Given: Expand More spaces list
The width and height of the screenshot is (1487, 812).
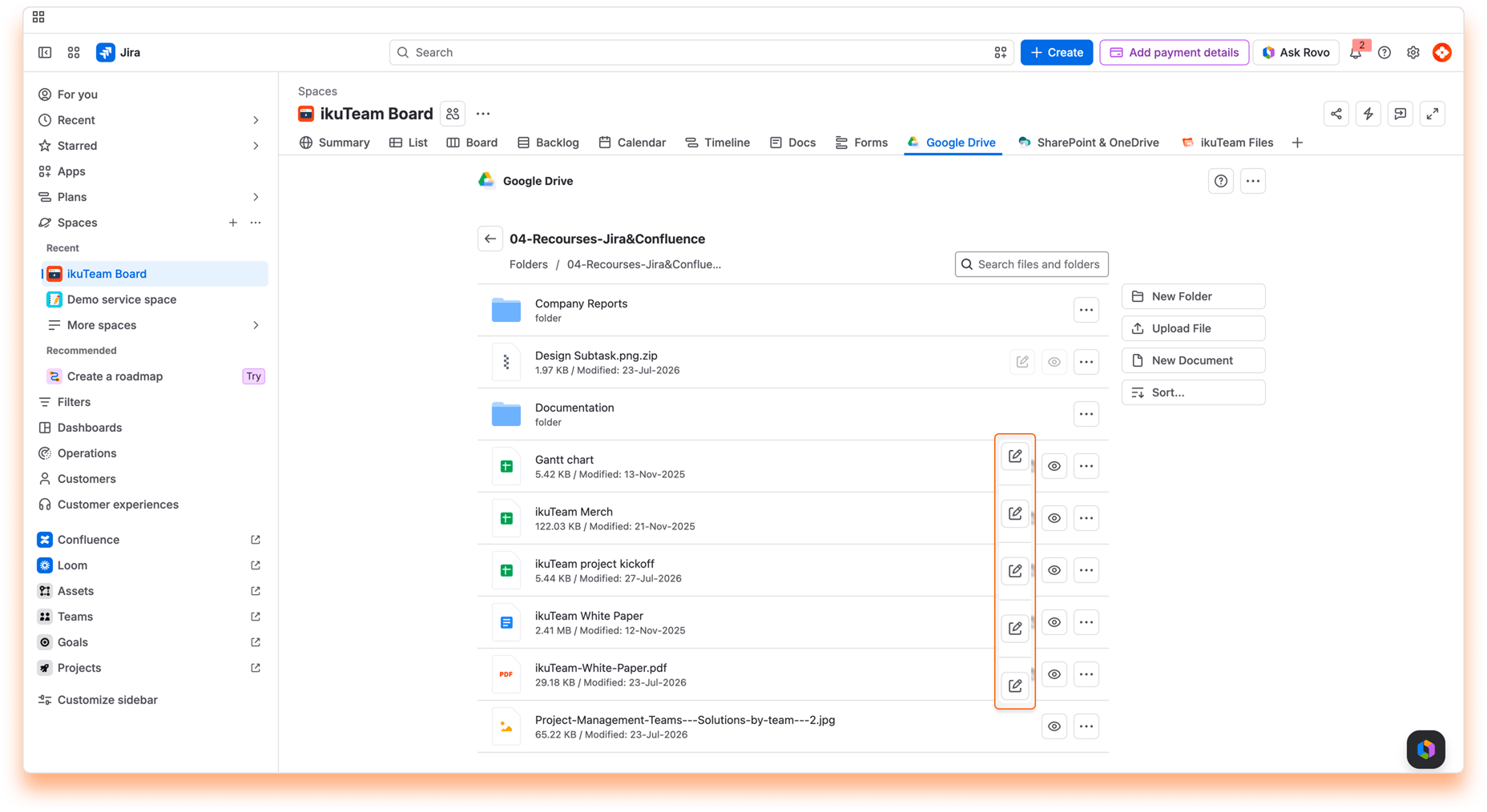Looking at the screenshot, I should pyautogui.click(x=256, y=325).
